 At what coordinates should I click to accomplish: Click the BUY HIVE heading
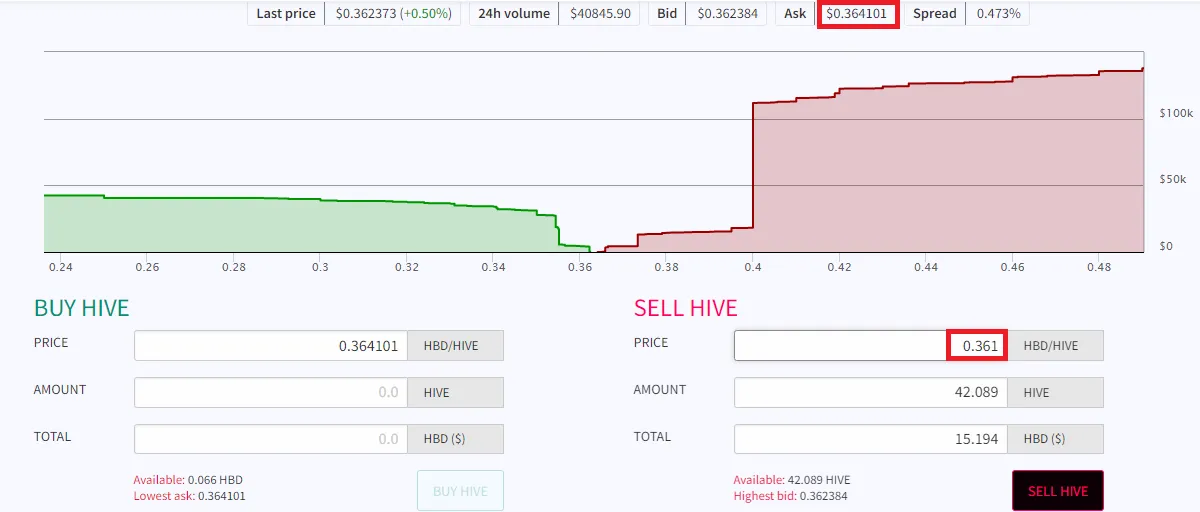tap(82, 308)
